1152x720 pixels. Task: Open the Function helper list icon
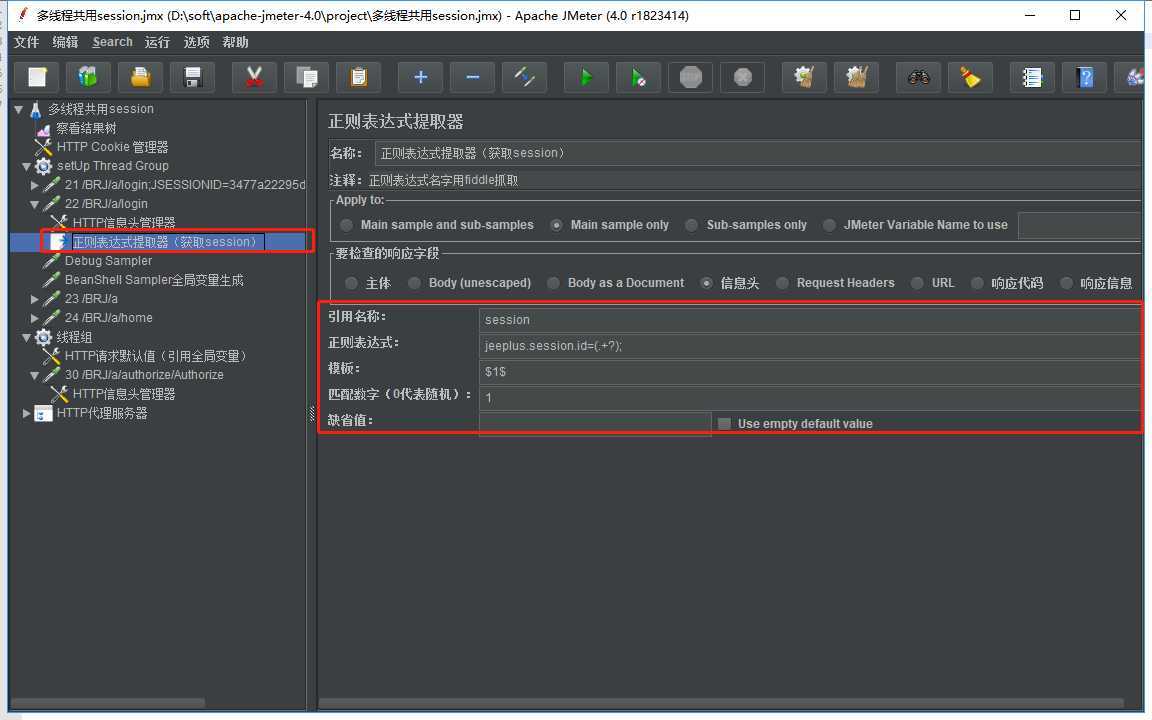click(x=1032, y=77)
